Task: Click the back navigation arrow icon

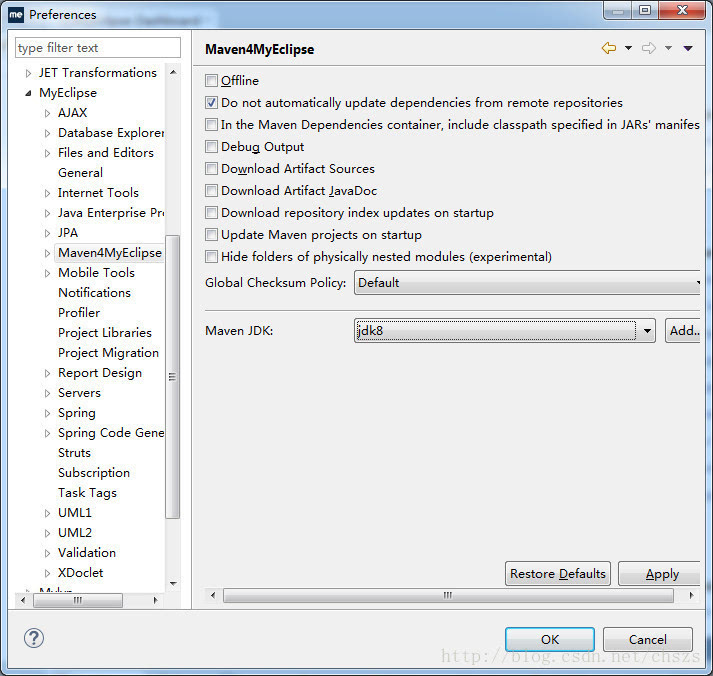Action: (608, 48)
